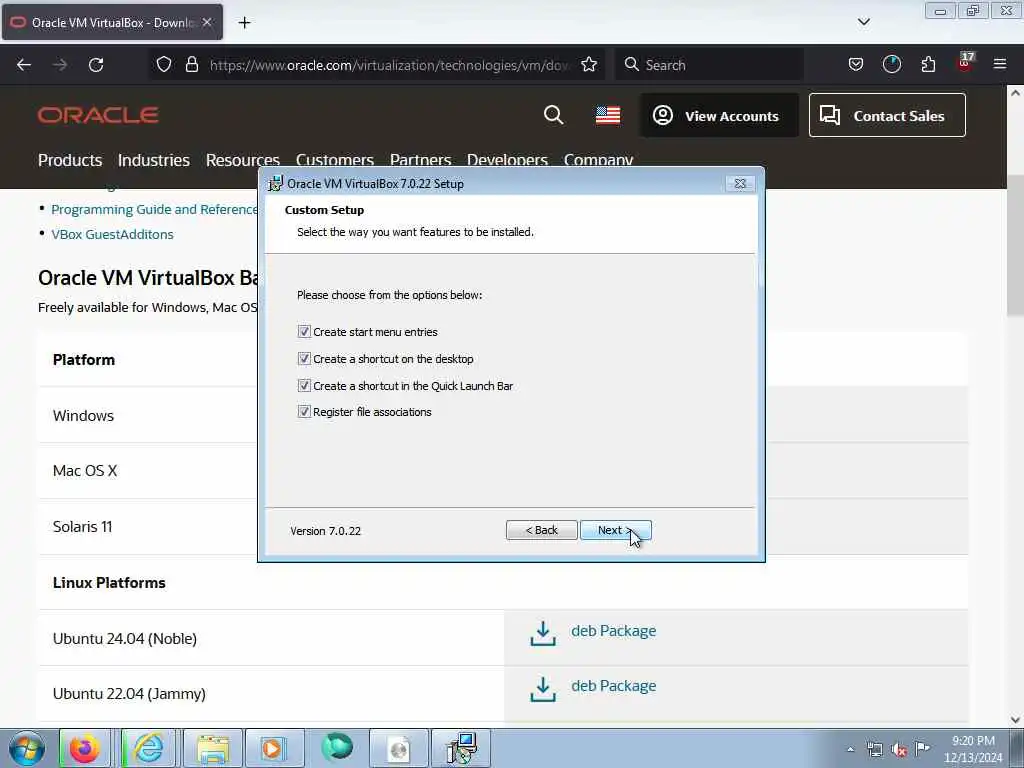This screenshot has width=1024, height=768.
Task: Close the Oracle VM VirtualBox tab
Action: [207, 22]
